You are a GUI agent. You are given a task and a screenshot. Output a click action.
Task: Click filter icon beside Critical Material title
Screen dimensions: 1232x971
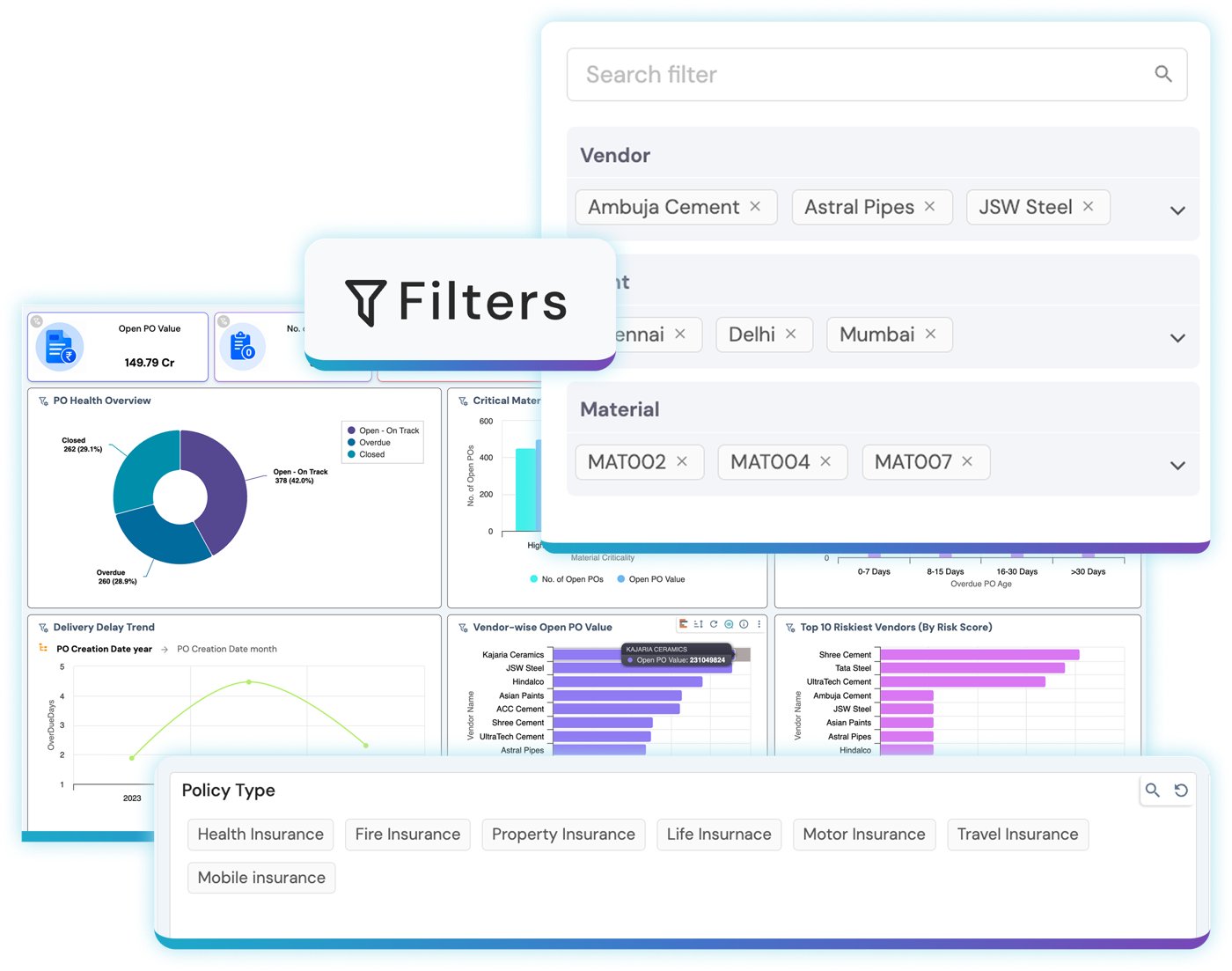click(463, 401)
